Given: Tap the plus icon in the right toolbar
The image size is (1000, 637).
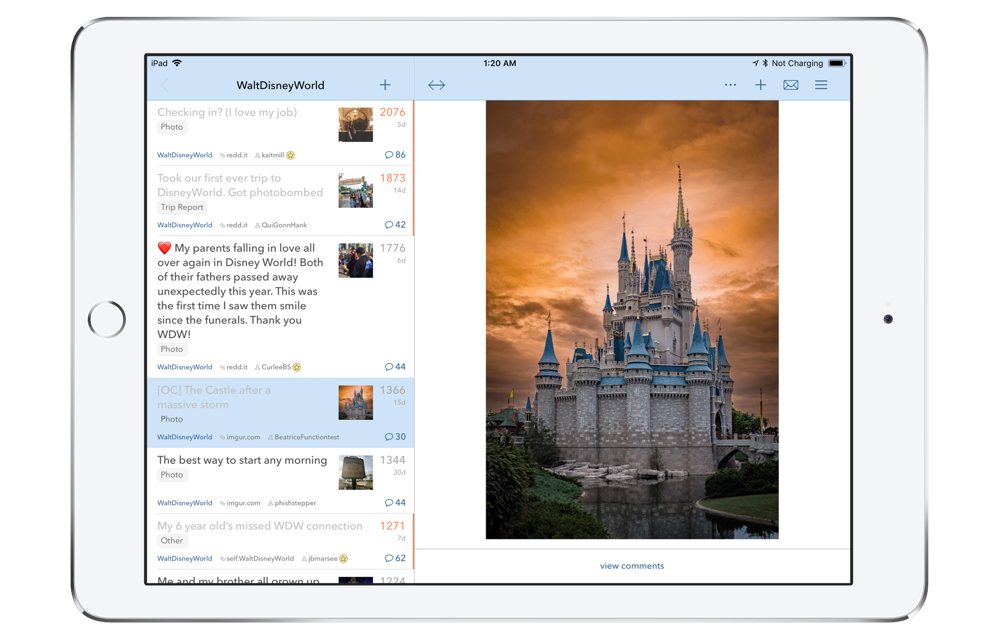Looking at the screenshot, I should tap(760, 85).
